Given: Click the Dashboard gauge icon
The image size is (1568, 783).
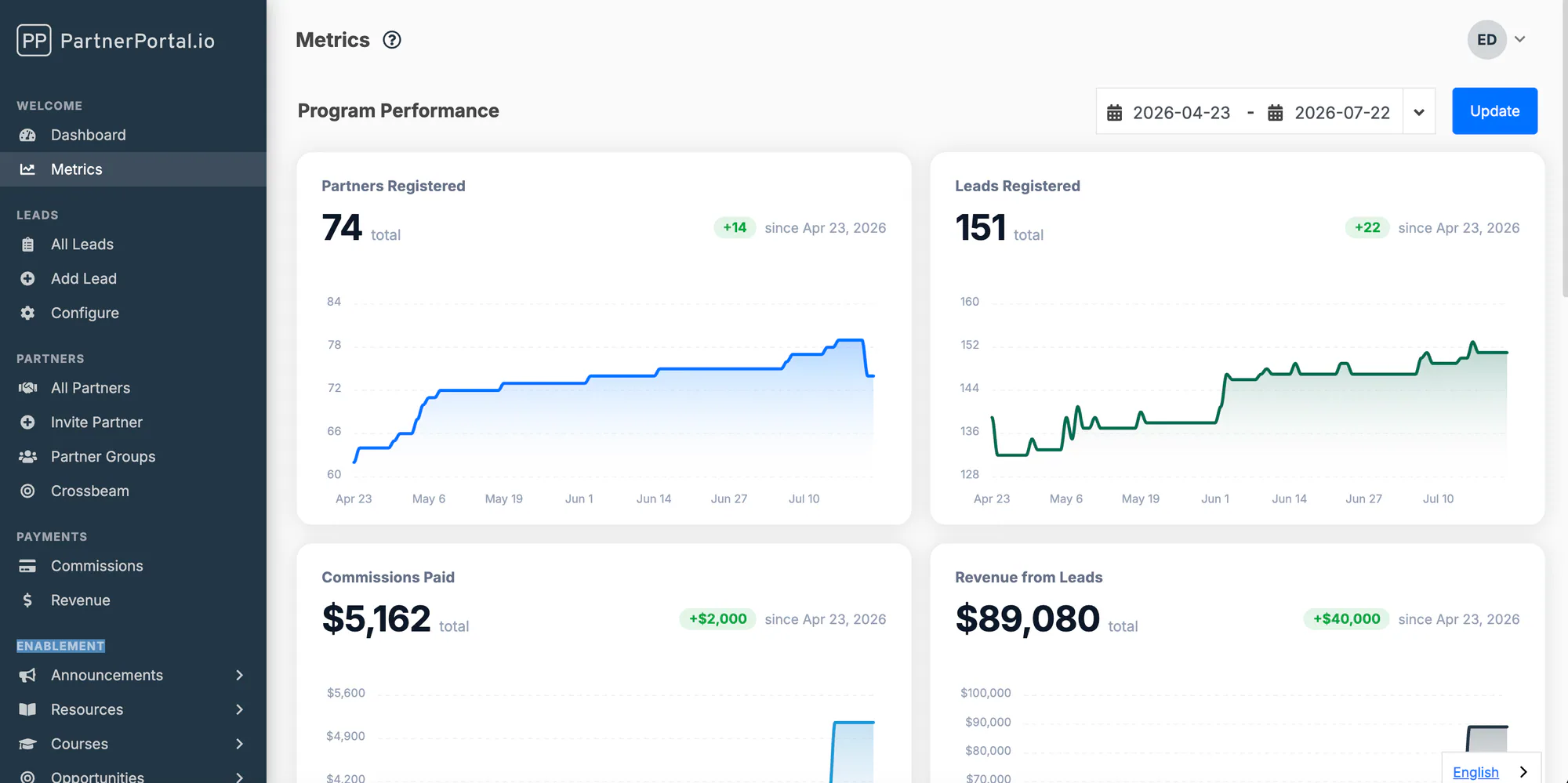Looking at the screenshot, I should coord(27,135).
